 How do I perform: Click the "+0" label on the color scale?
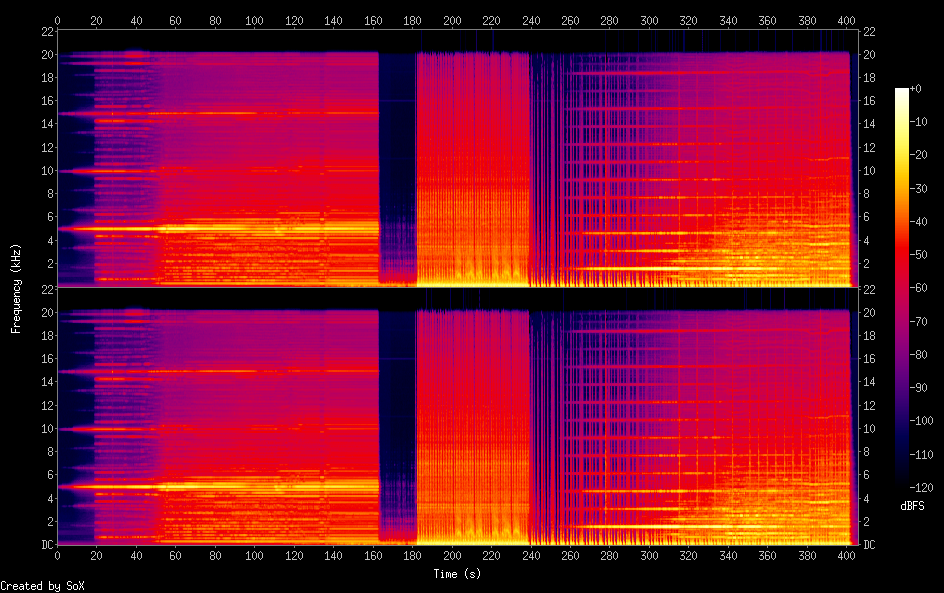(917, 89)
